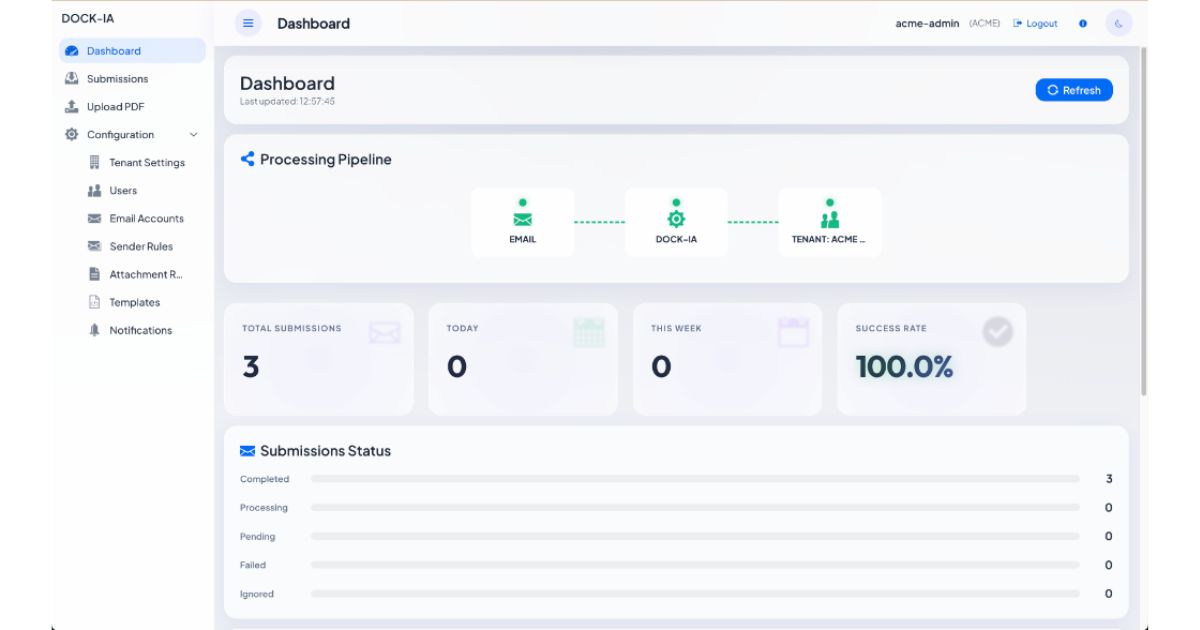Viewport: 1200px width, 630px height.
Task: Open the Templates page
Action: (x=143, y=302)
